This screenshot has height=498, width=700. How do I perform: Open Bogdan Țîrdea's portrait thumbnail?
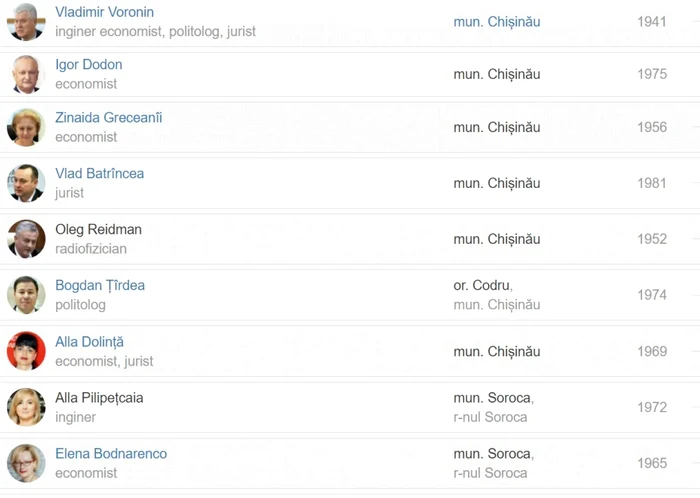click(26, 295)
